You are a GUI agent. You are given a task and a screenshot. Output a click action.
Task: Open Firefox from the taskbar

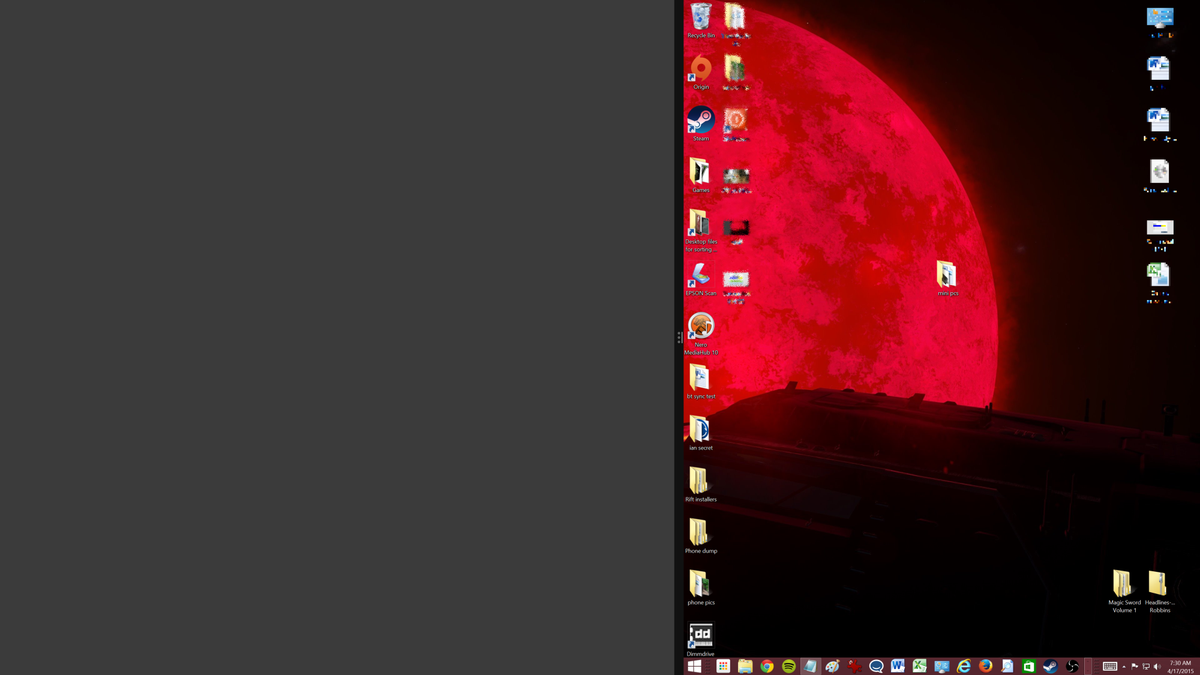point(985,666)
